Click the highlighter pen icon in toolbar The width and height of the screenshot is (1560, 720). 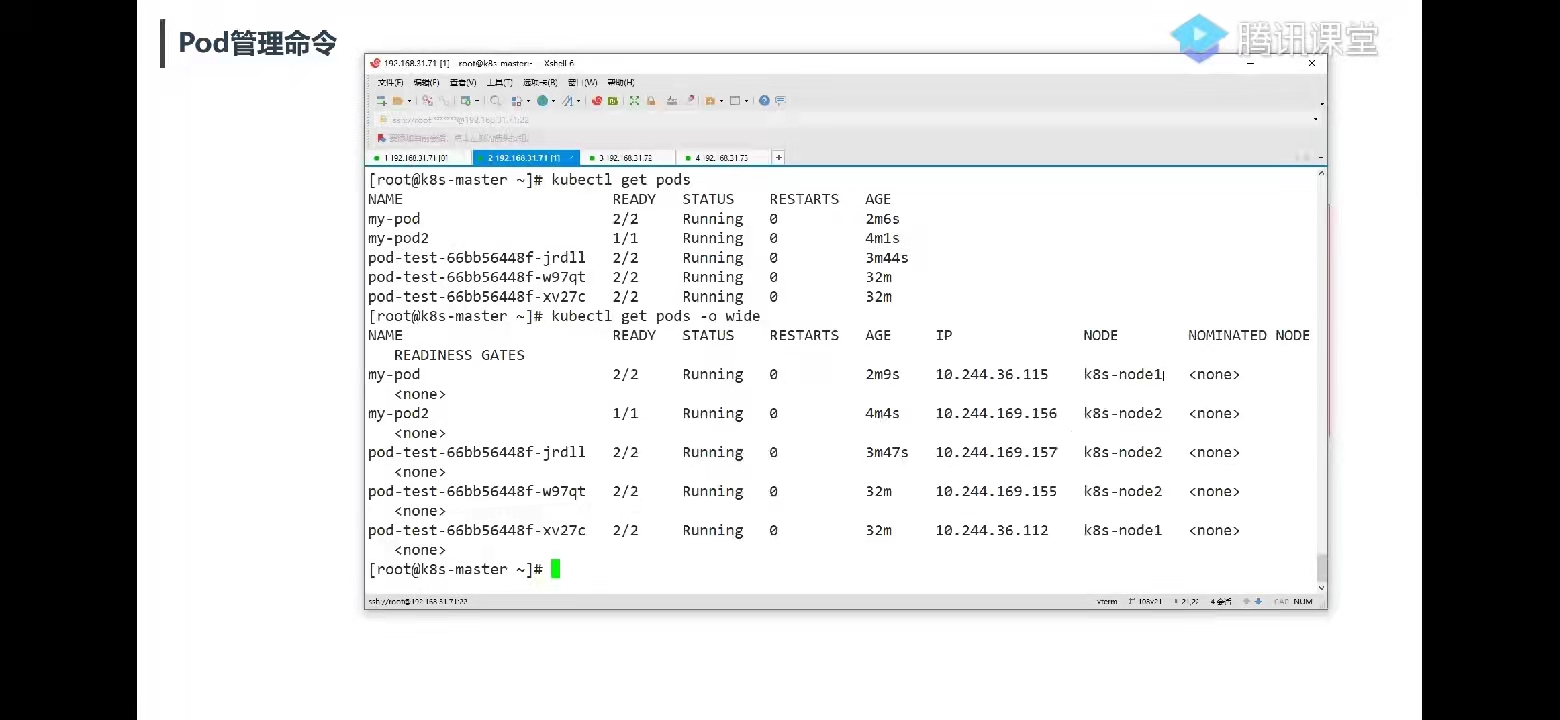[x=690, y=101]
